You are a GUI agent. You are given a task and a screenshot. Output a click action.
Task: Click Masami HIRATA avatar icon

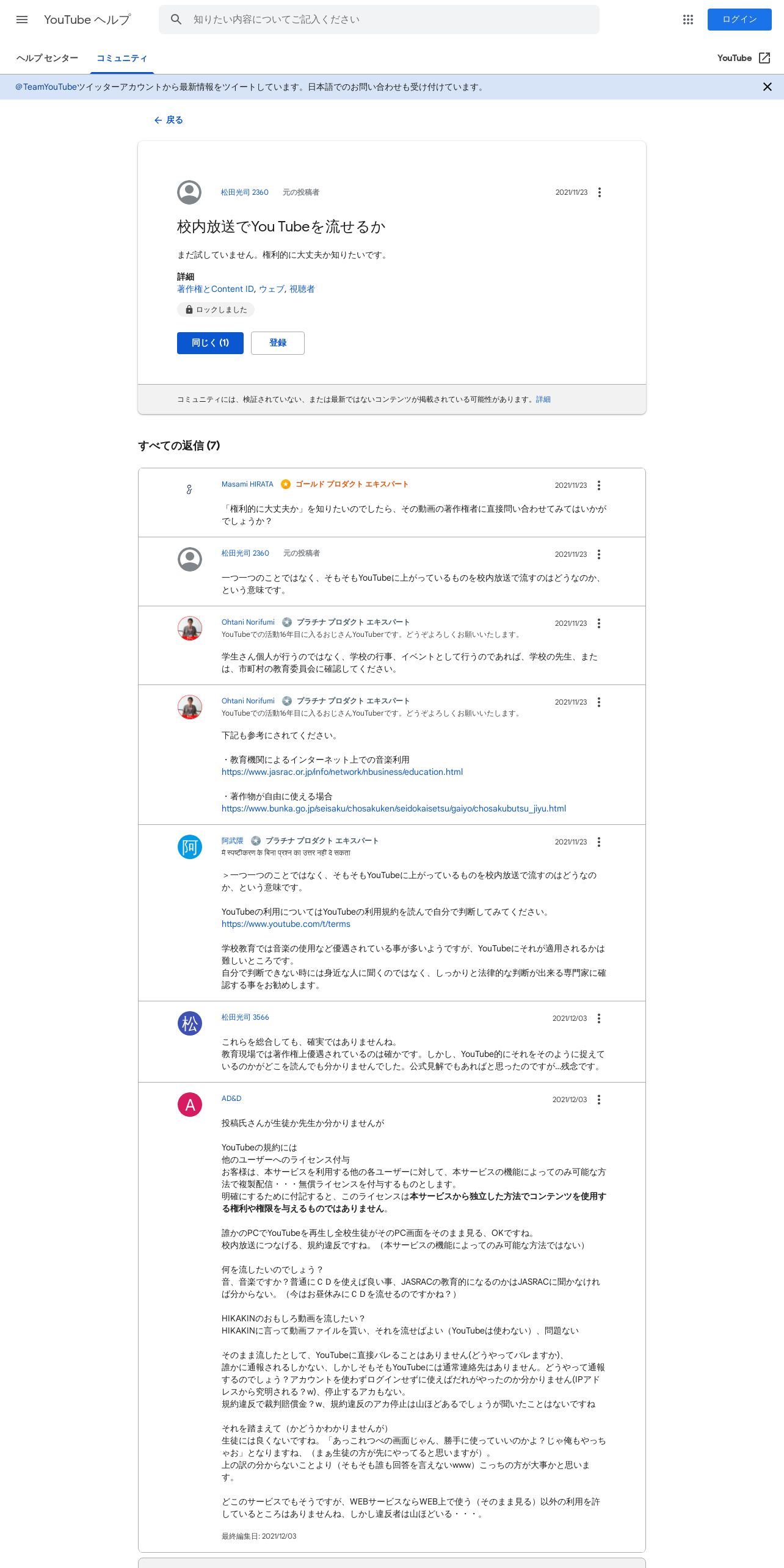189,489
